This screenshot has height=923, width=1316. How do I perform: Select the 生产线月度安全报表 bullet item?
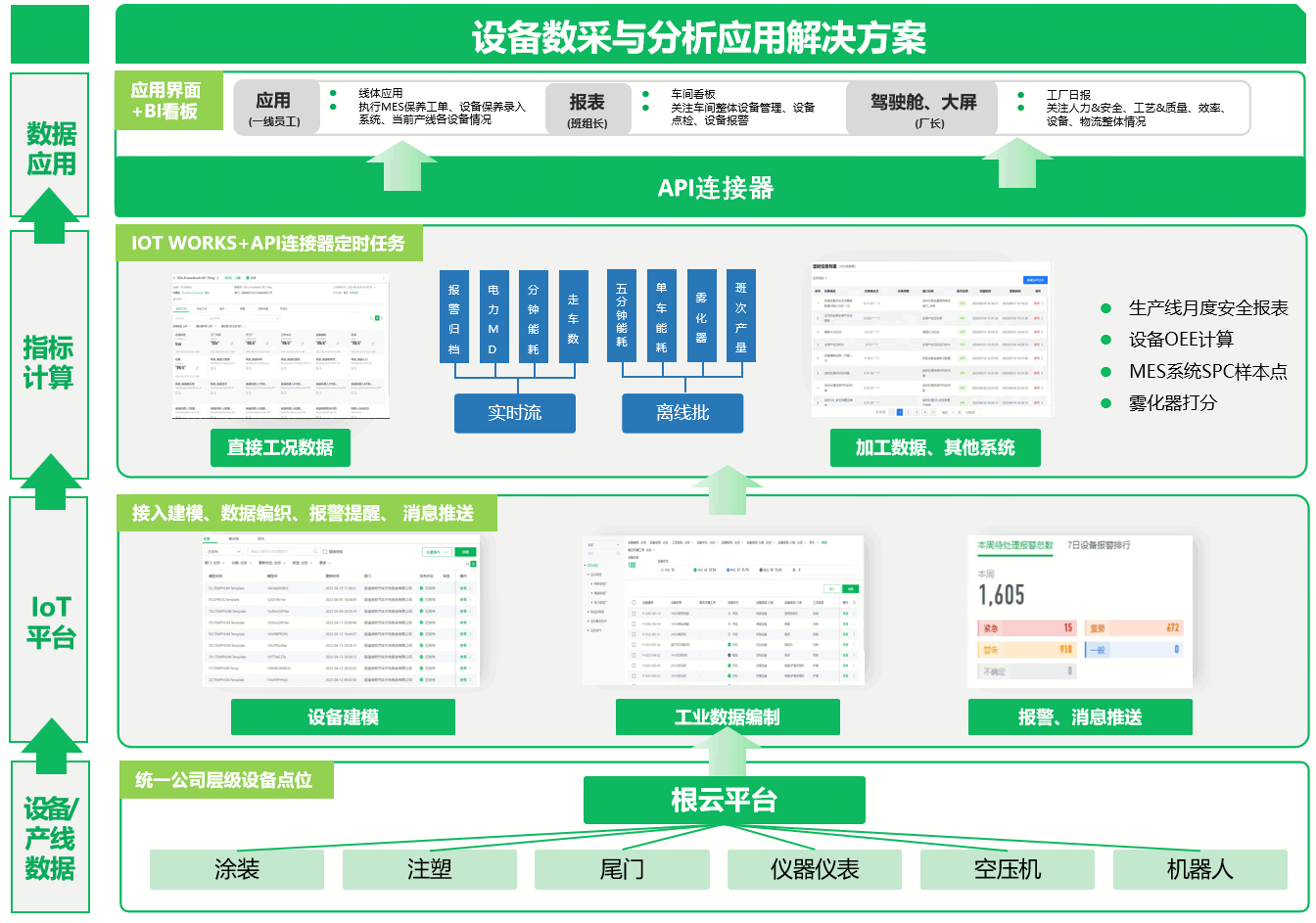1207,308
